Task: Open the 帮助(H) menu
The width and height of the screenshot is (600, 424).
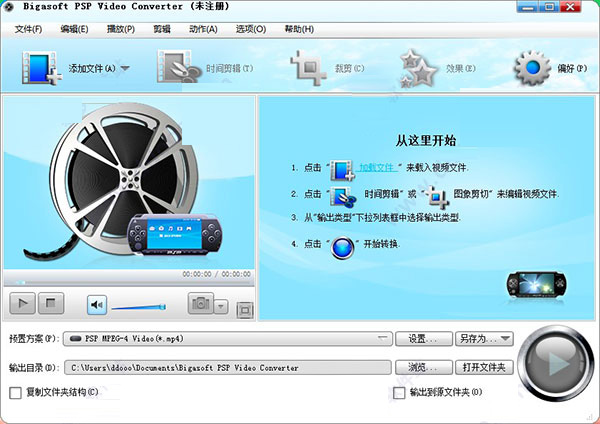Action: coord(299,29)
